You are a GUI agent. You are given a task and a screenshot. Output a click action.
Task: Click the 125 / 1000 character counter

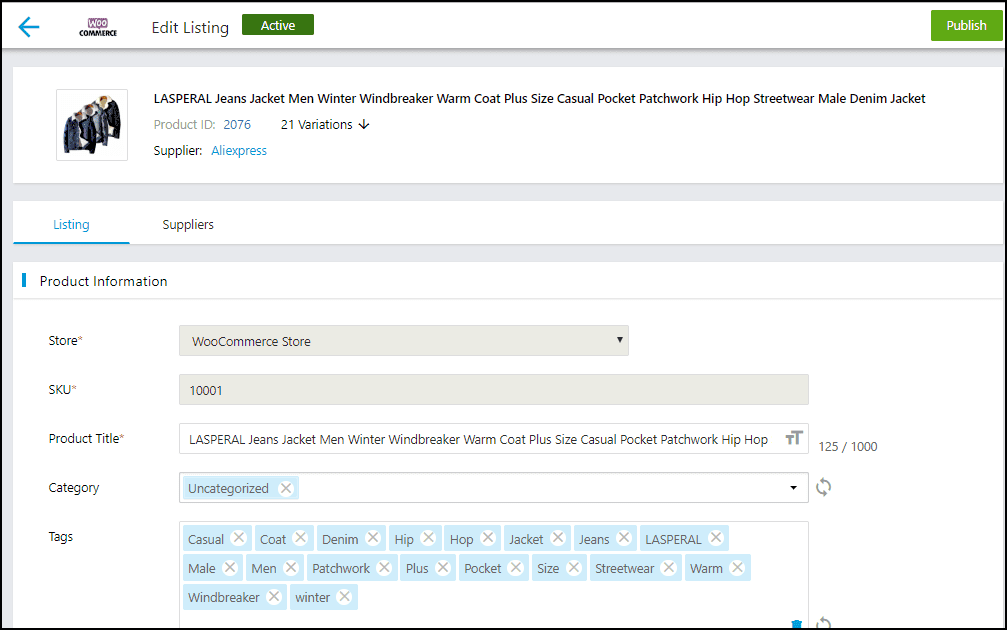coord(848,446)
